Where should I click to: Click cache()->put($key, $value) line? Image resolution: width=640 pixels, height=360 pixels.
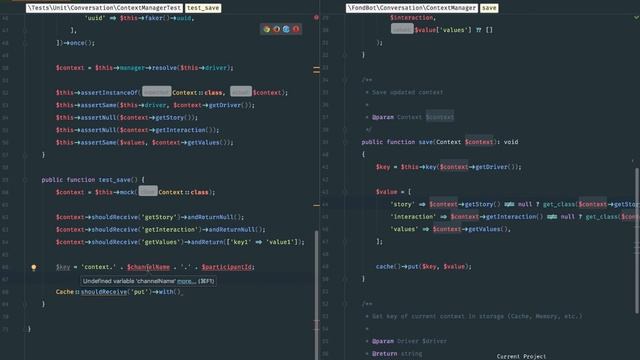(424, 267)
